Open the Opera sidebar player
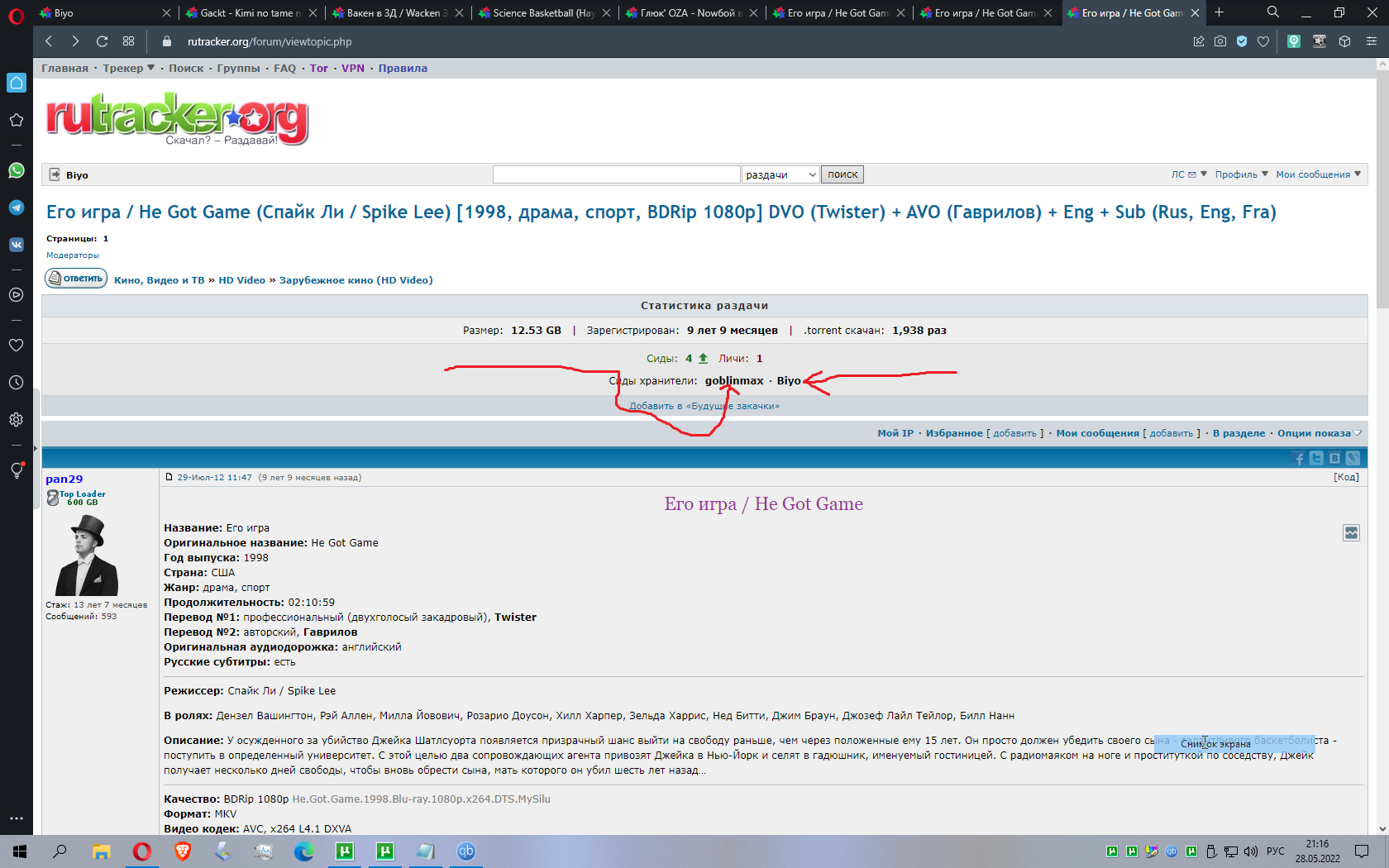This screenshot has width=1389, height=868. (x=17, y=294)
